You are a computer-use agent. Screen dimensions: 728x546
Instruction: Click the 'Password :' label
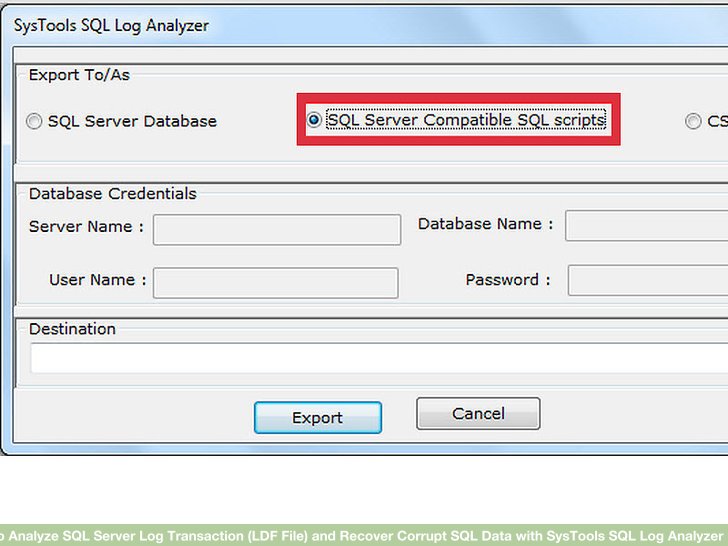(508, 280)
